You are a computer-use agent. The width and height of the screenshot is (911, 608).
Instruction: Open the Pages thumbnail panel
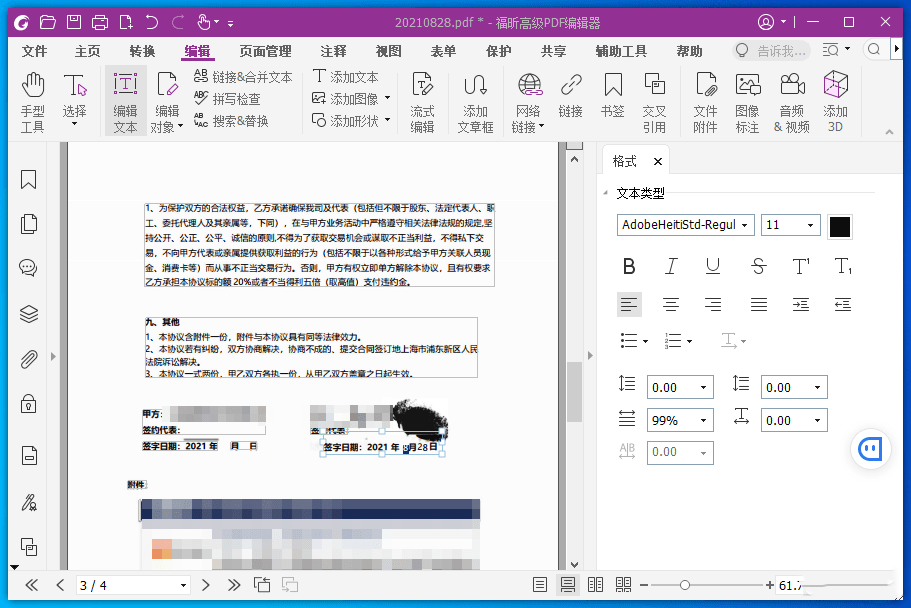point(28,224)
